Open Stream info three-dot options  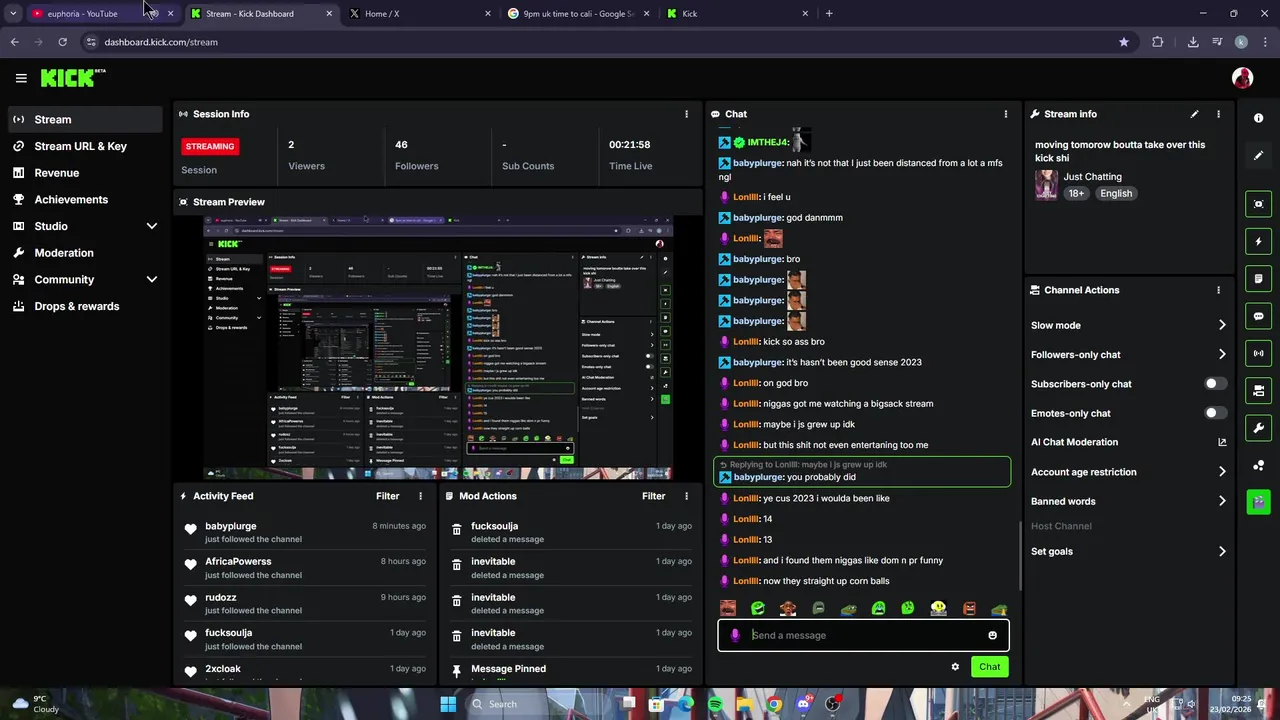point(1218,114)
